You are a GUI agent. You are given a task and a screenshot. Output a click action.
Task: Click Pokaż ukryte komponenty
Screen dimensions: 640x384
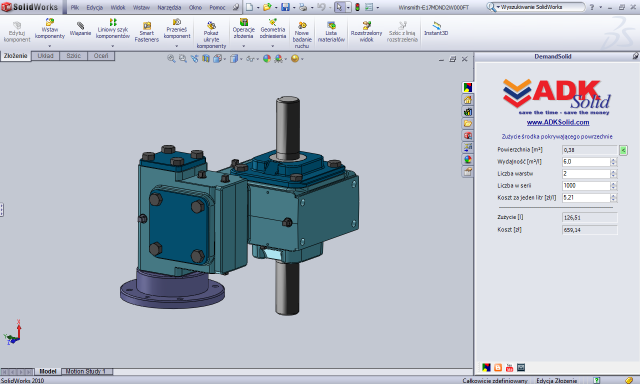click(211, 35)
